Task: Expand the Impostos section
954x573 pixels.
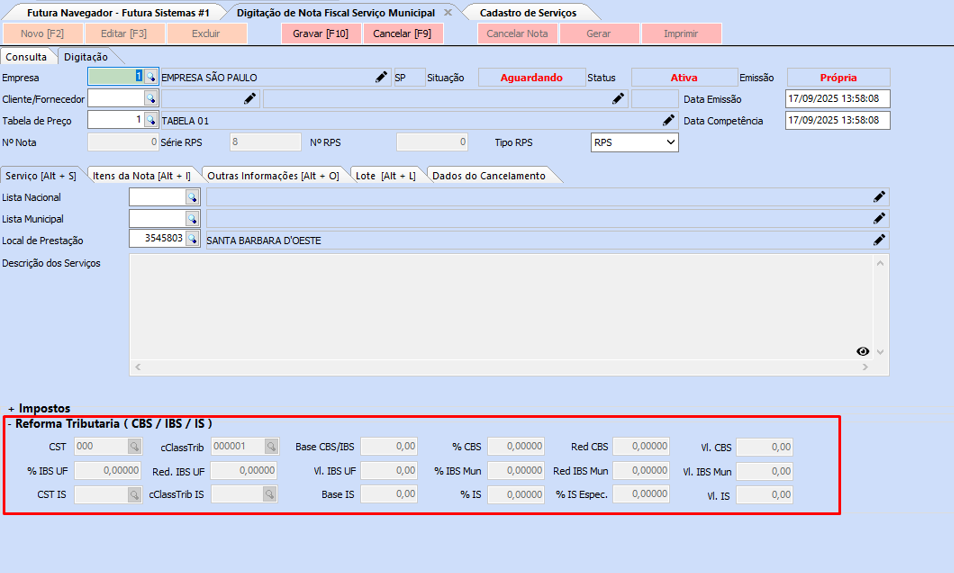Action: tap(12, 409)
